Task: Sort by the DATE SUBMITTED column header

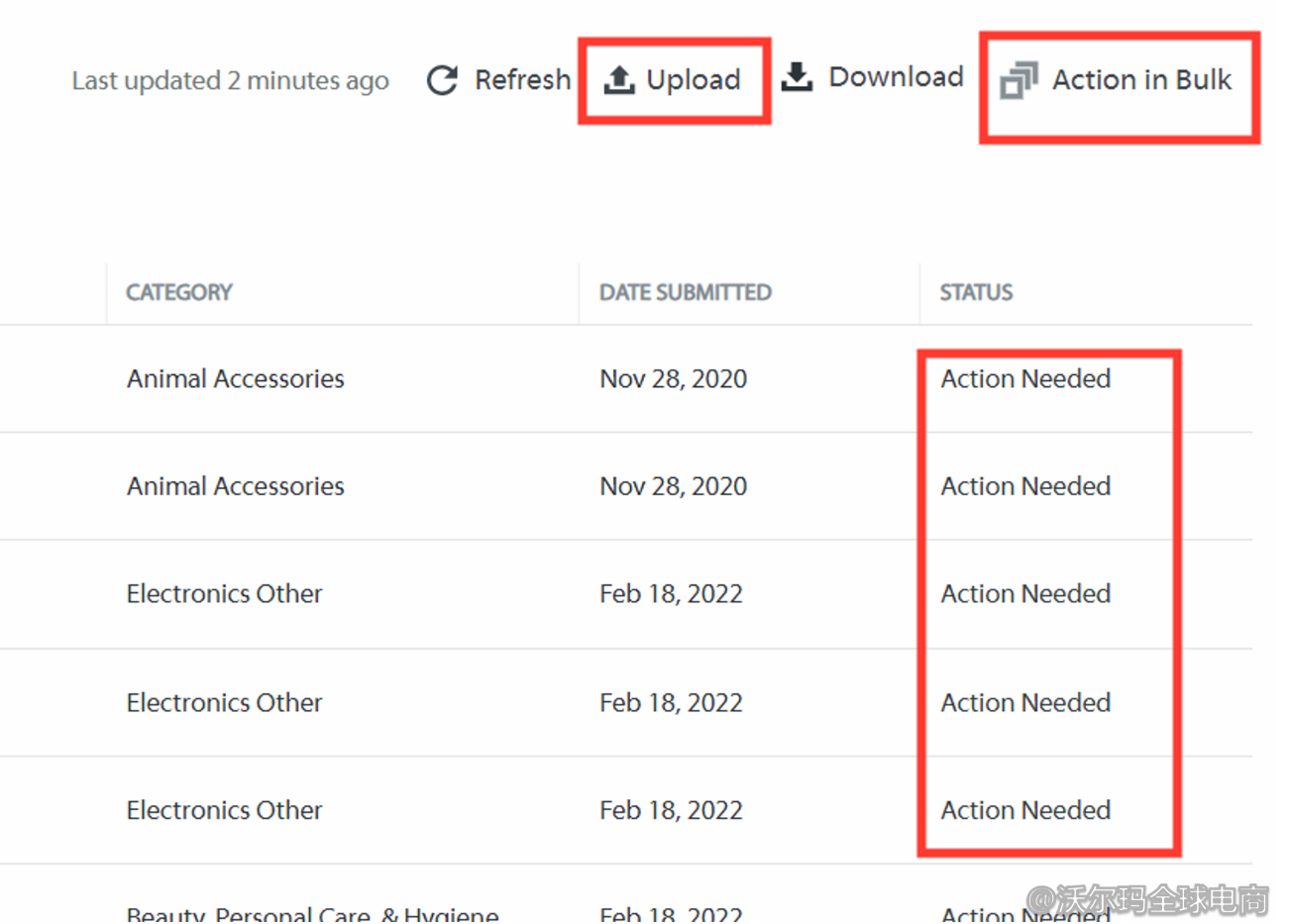Action: coord(685,292)
